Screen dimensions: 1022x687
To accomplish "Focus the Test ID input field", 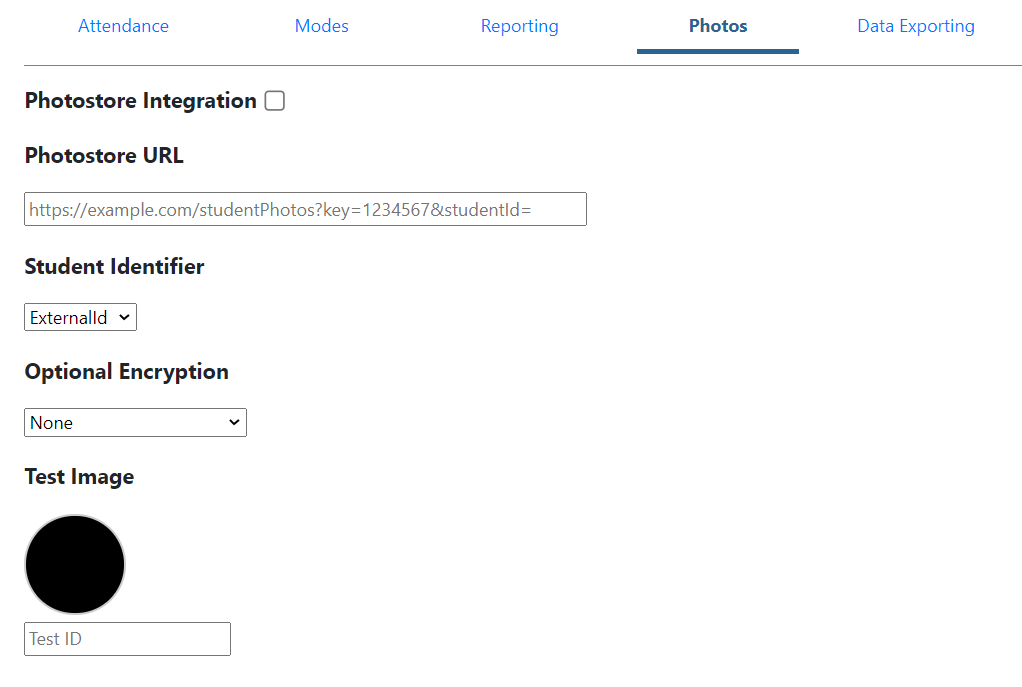I will (x=127, y=639).
